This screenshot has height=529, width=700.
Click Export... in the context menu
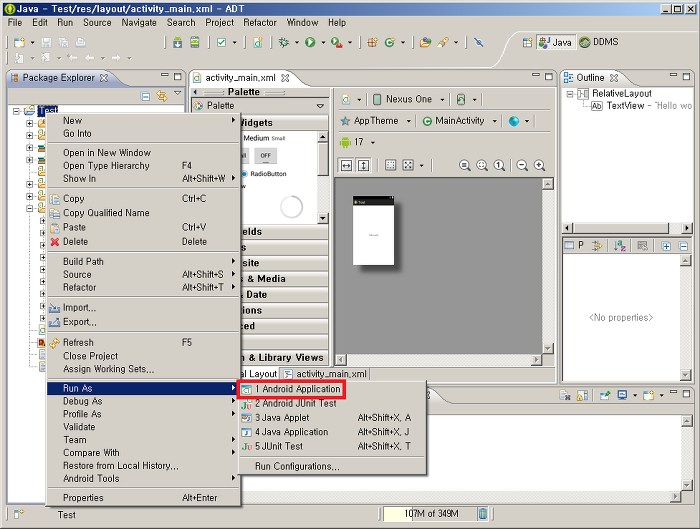143,322
